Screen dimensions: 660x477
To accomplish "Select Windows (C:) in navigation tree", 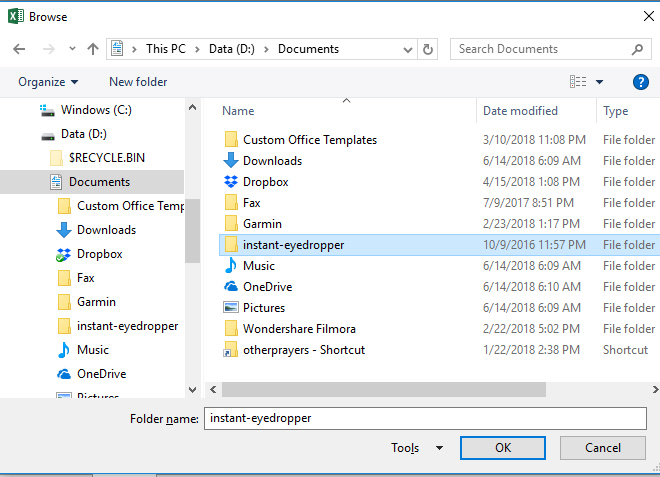I will (x=98, y=109).
